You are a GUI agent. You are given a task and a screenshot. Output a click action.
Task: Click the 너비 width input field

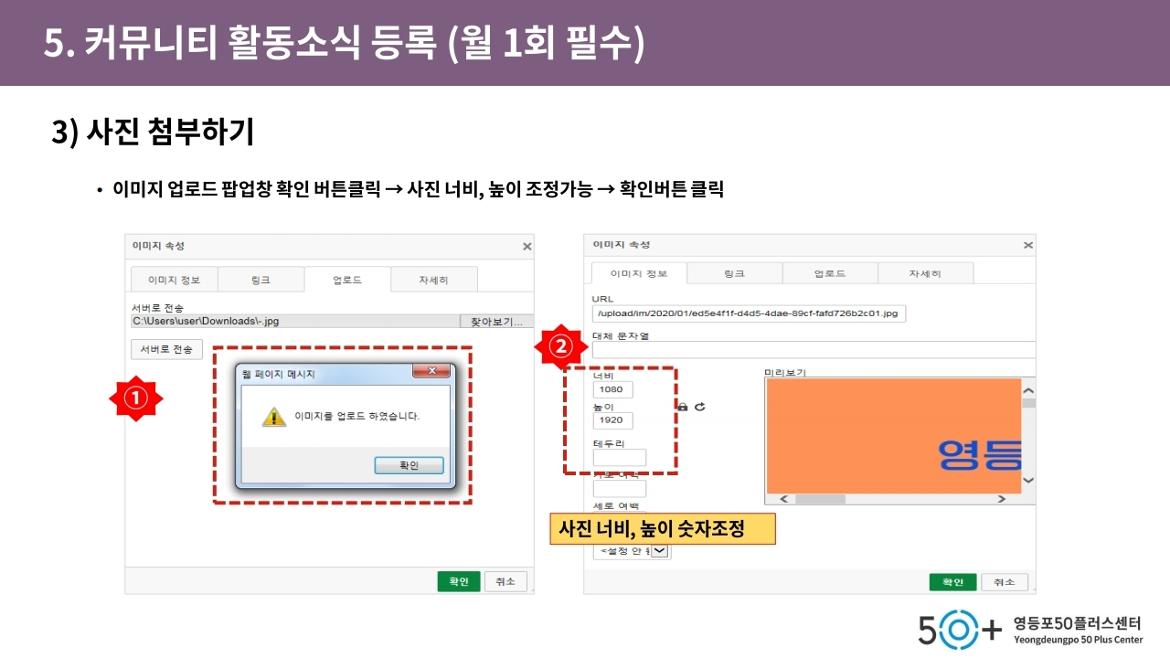[x=612, y=389]
